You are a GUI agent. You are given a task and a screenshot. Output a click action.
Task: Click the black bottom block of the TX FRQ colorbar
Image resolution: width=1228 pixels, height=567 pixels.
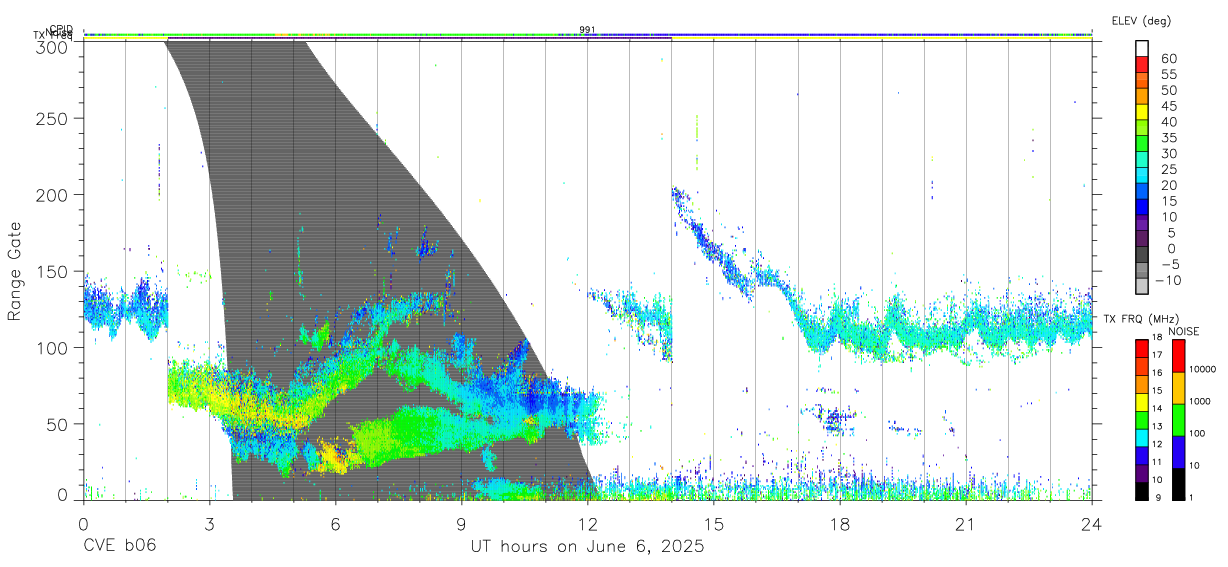click(1143, 491)
